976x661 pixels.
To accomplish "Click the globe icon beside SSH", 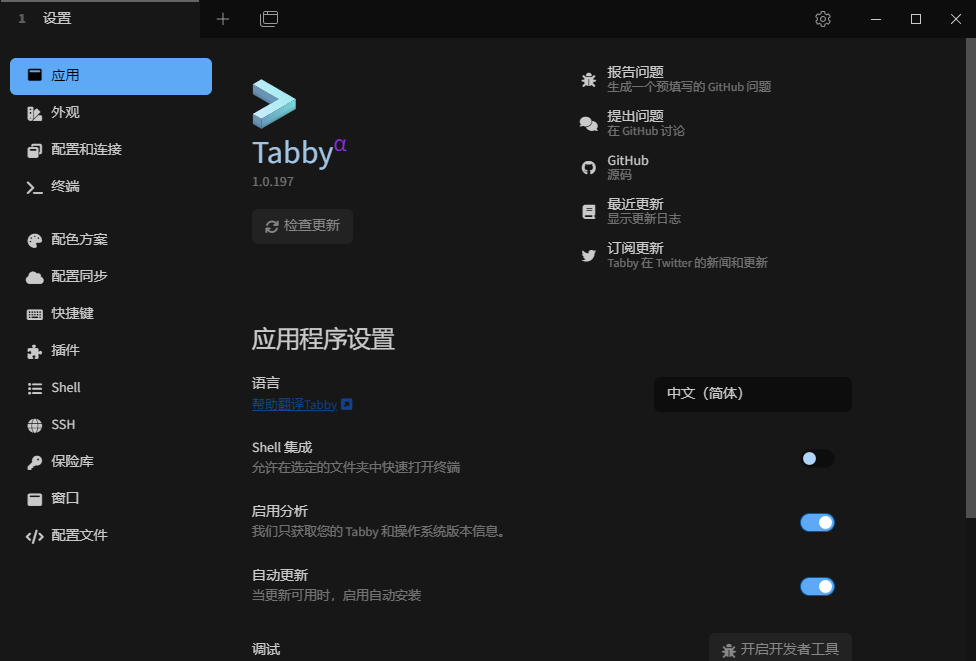I will coord(35,425).
